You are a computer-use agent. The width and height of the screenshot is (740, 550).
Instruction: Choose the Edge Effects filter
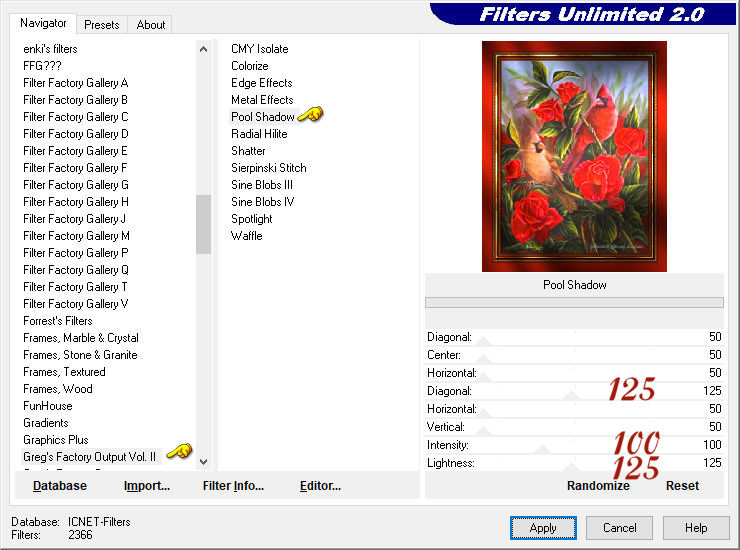(262, 83)
